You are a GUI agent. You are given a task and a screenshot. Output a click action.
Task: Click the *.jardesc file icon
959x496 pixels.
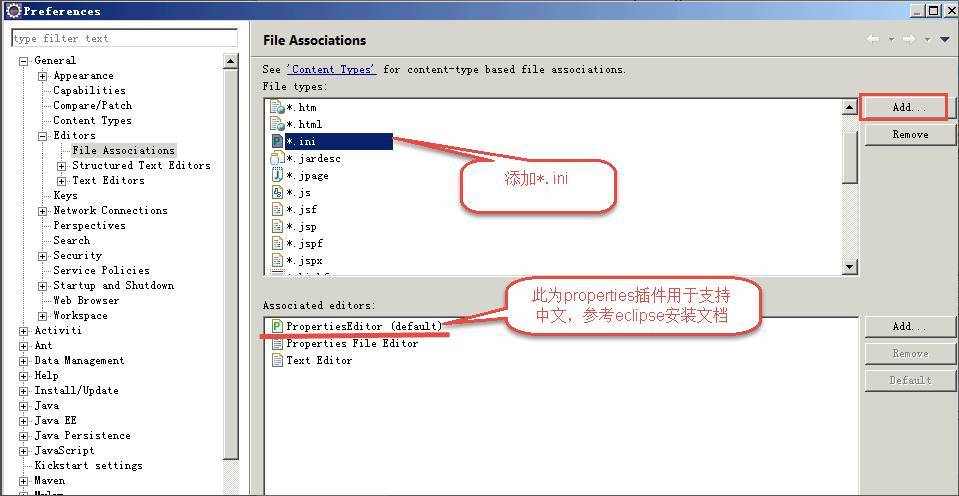(277, 159)
